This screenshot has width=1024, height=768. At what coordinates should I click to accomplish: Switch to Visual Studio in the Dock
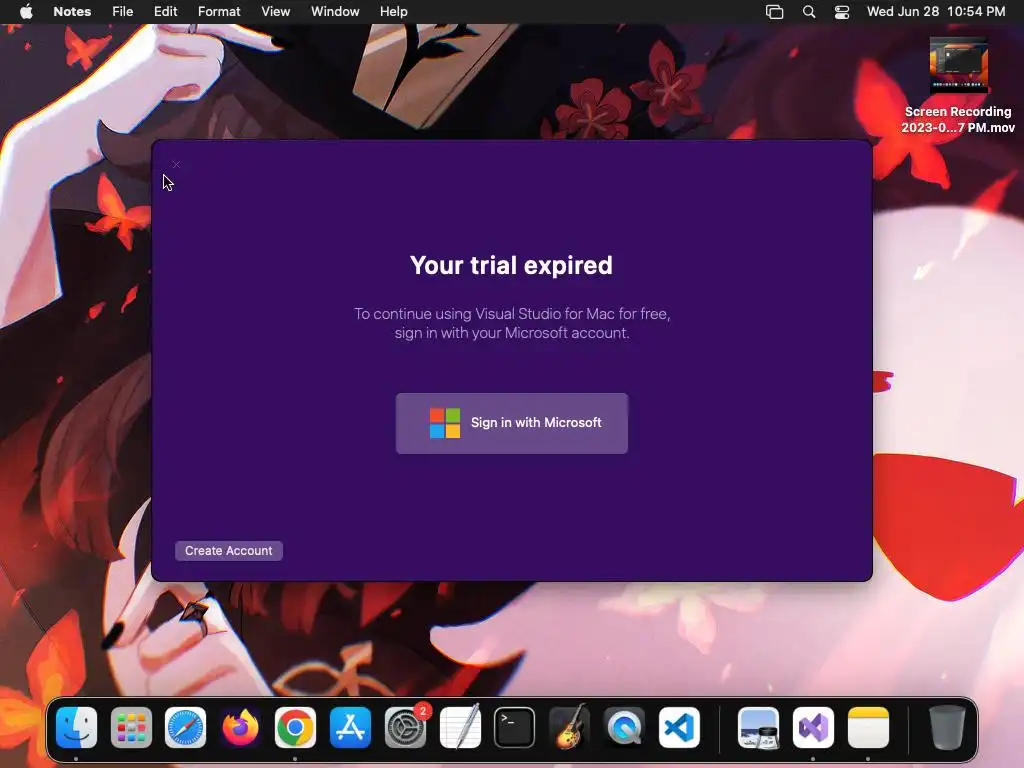coord(813,728)
